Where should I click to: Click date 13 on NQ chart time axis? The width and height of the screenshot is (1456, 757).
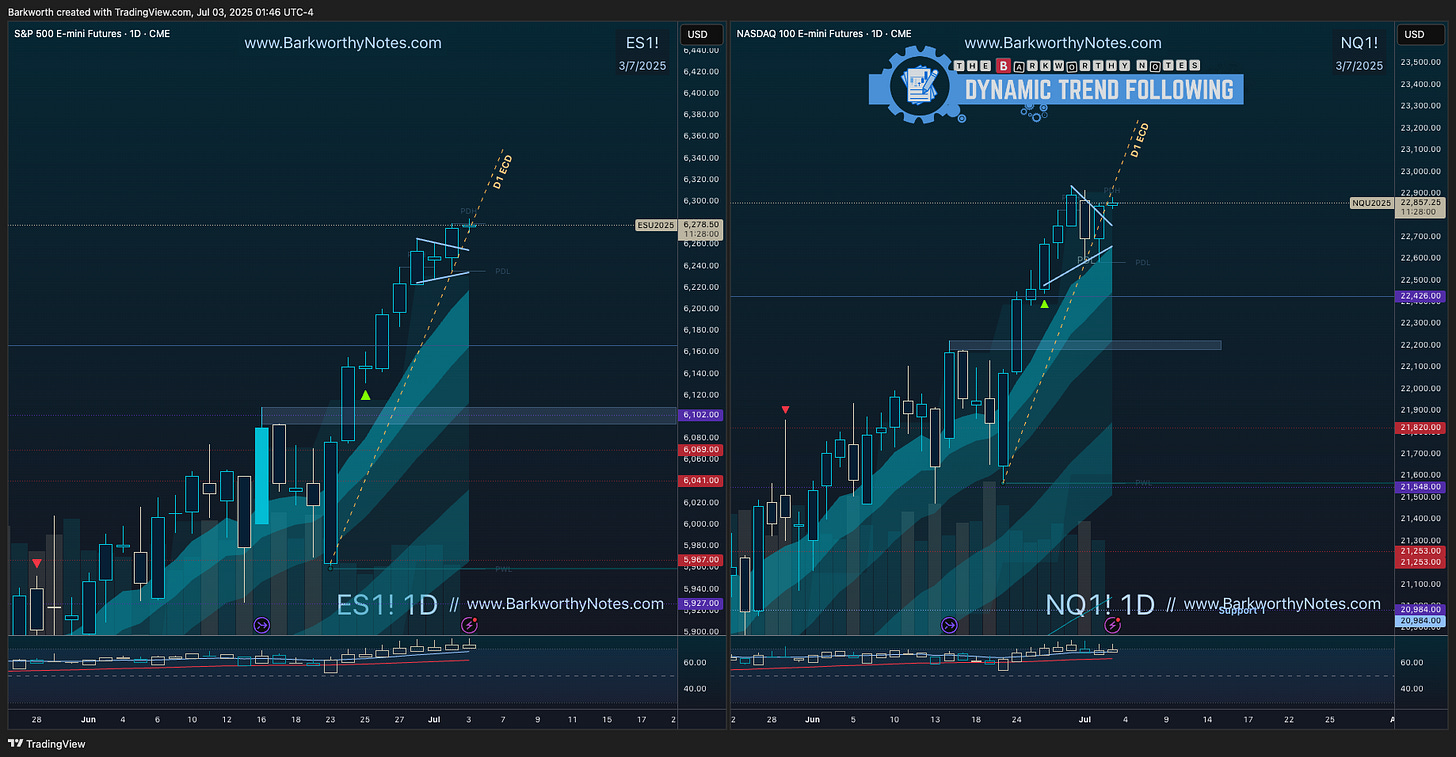pyautogui.click(x=935, y=718)
